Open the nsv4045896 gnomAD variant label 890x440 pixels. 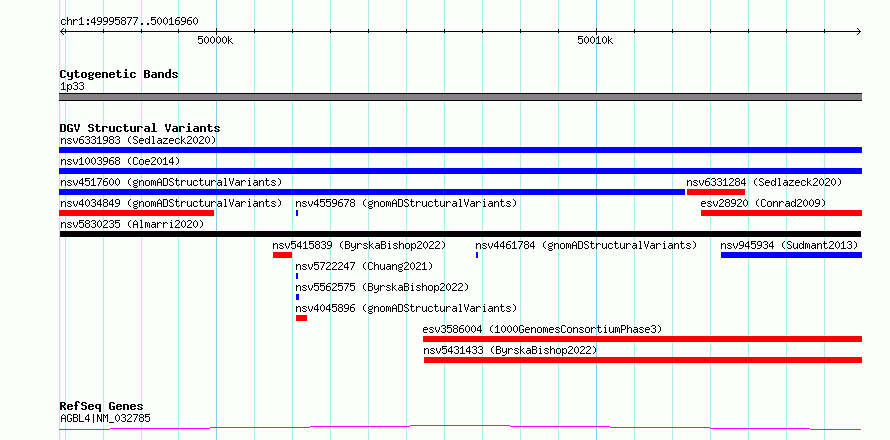(406, 308)
